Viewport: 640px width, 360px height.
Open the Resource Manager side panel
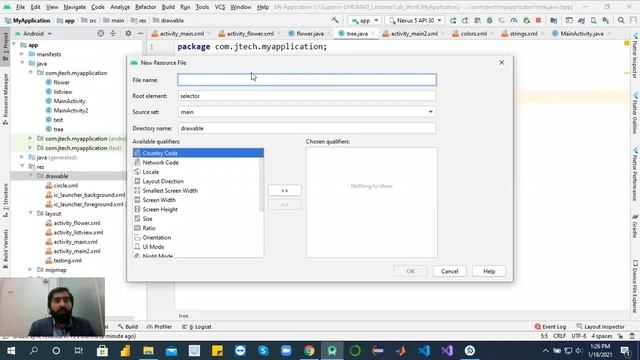[5, 99]
